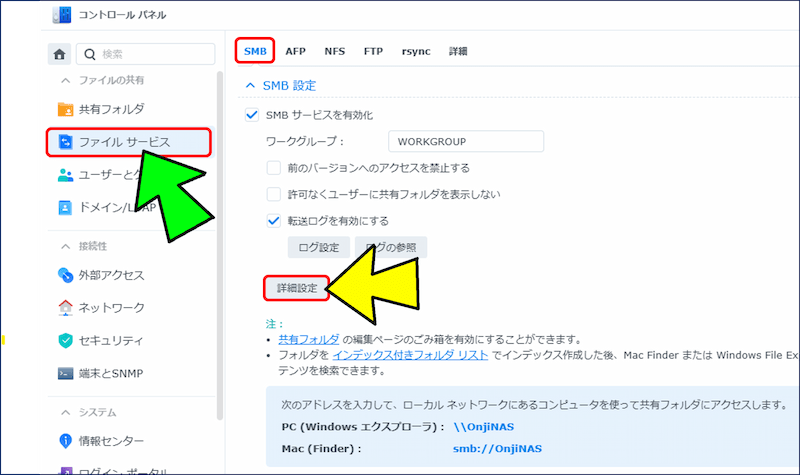Screen dimensions: 800x475
Task: Open the 詳細設定 button
Action: click(x=297, y=288)
